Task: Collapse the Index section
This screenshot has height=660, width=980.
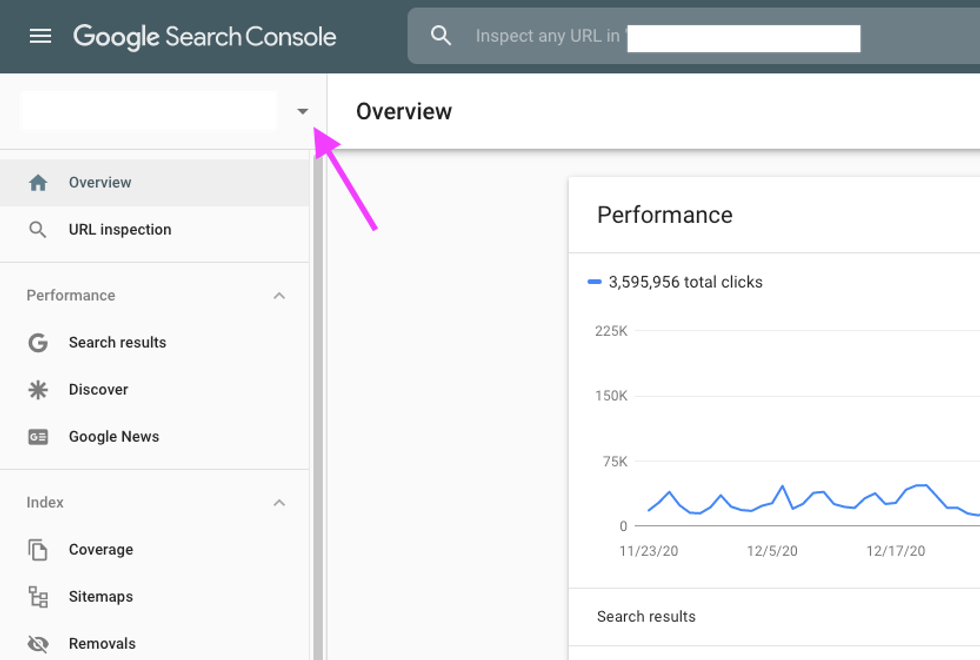Action: coord(280,503)
